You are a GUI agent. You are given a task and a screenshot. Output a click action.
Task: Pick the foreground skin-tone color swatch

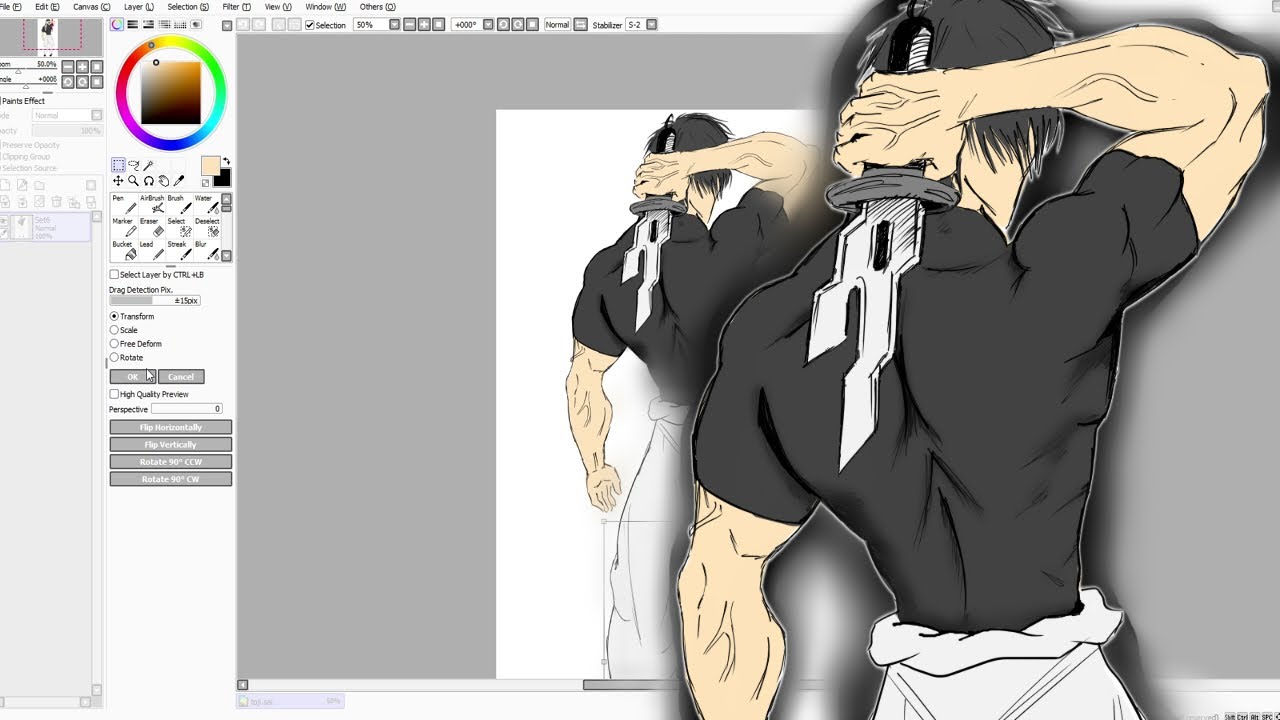(210, 165)
